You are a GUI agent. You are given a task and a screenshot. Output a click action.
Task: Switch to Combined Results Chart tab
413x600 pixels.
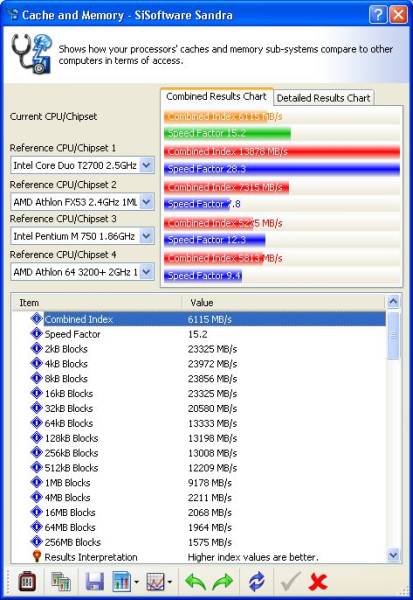coord(216,96)
